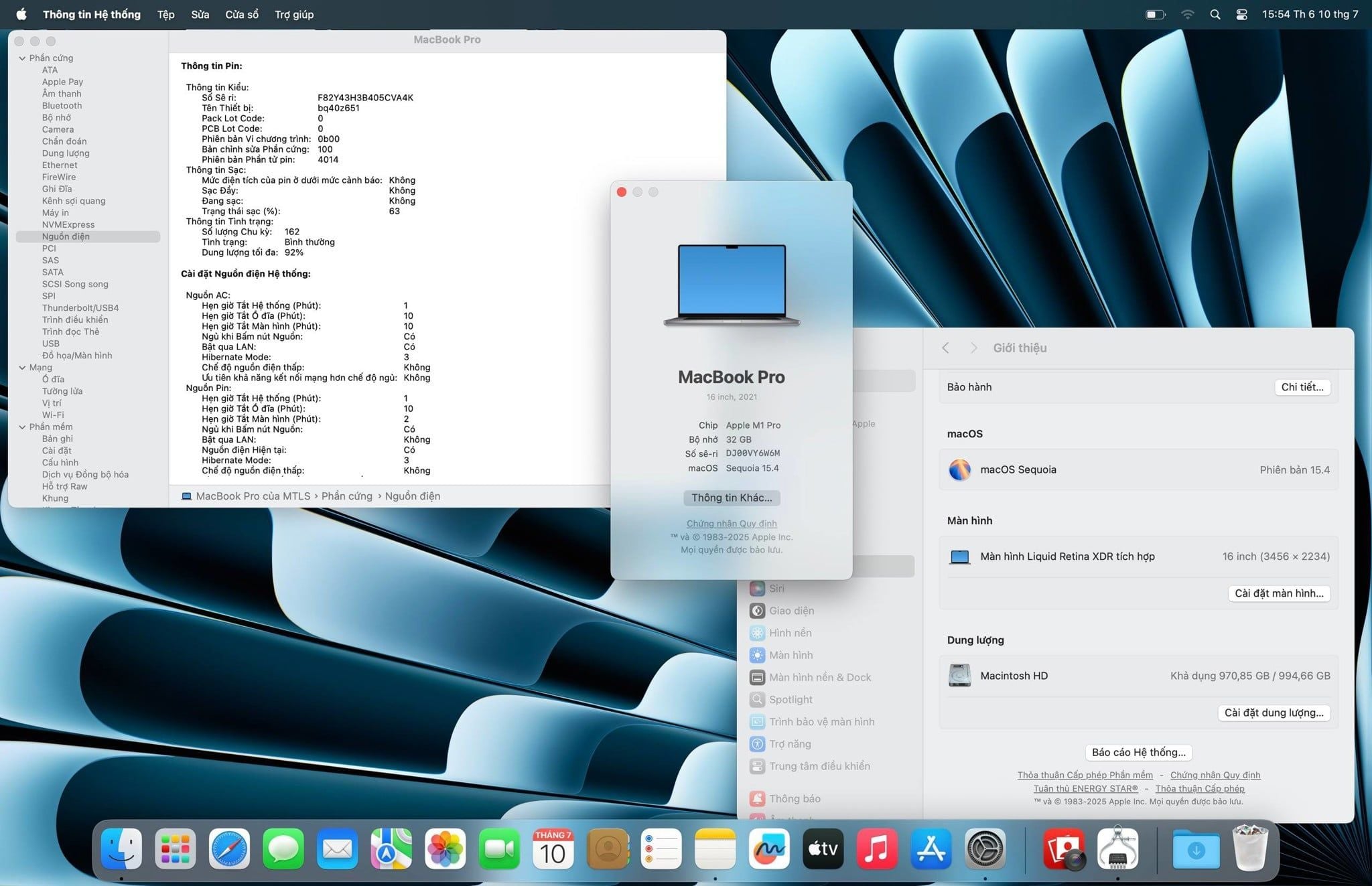
Task: Open Contacts from the Dock
Action: pos(608,849)
